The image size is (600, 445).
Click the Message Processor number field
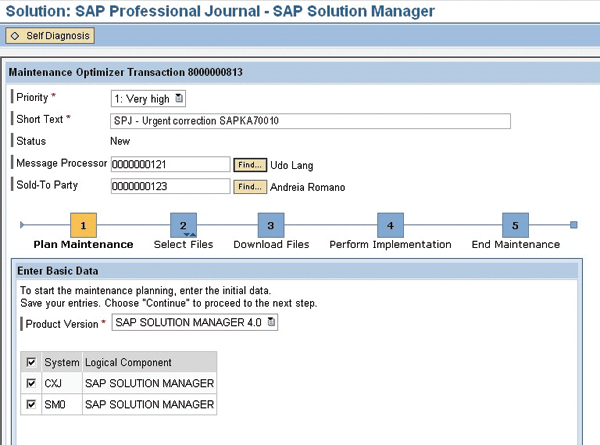(x=170, y=164)
